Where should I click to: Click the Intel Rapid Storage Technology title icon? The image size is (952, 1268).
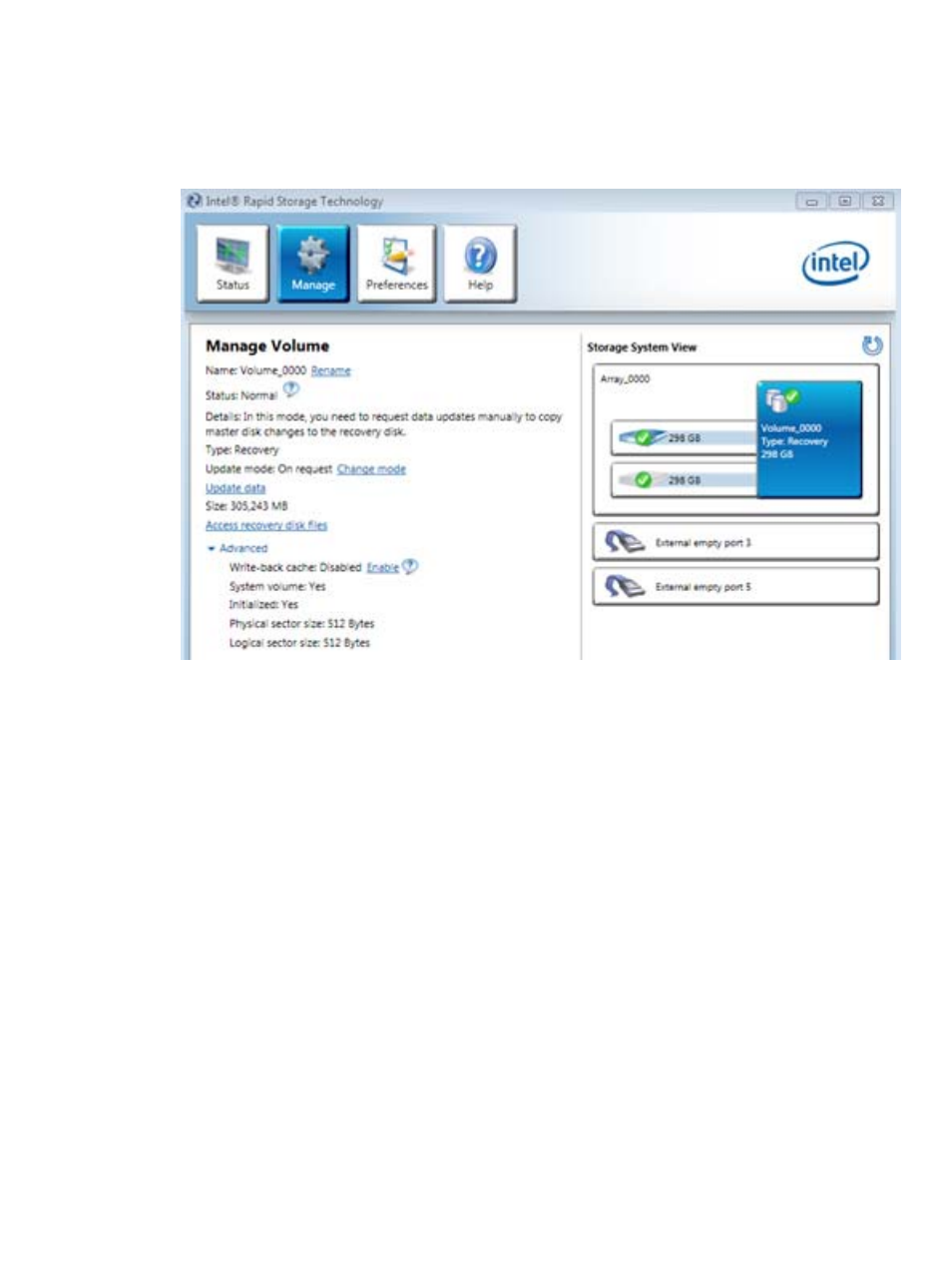click(195, 201)
